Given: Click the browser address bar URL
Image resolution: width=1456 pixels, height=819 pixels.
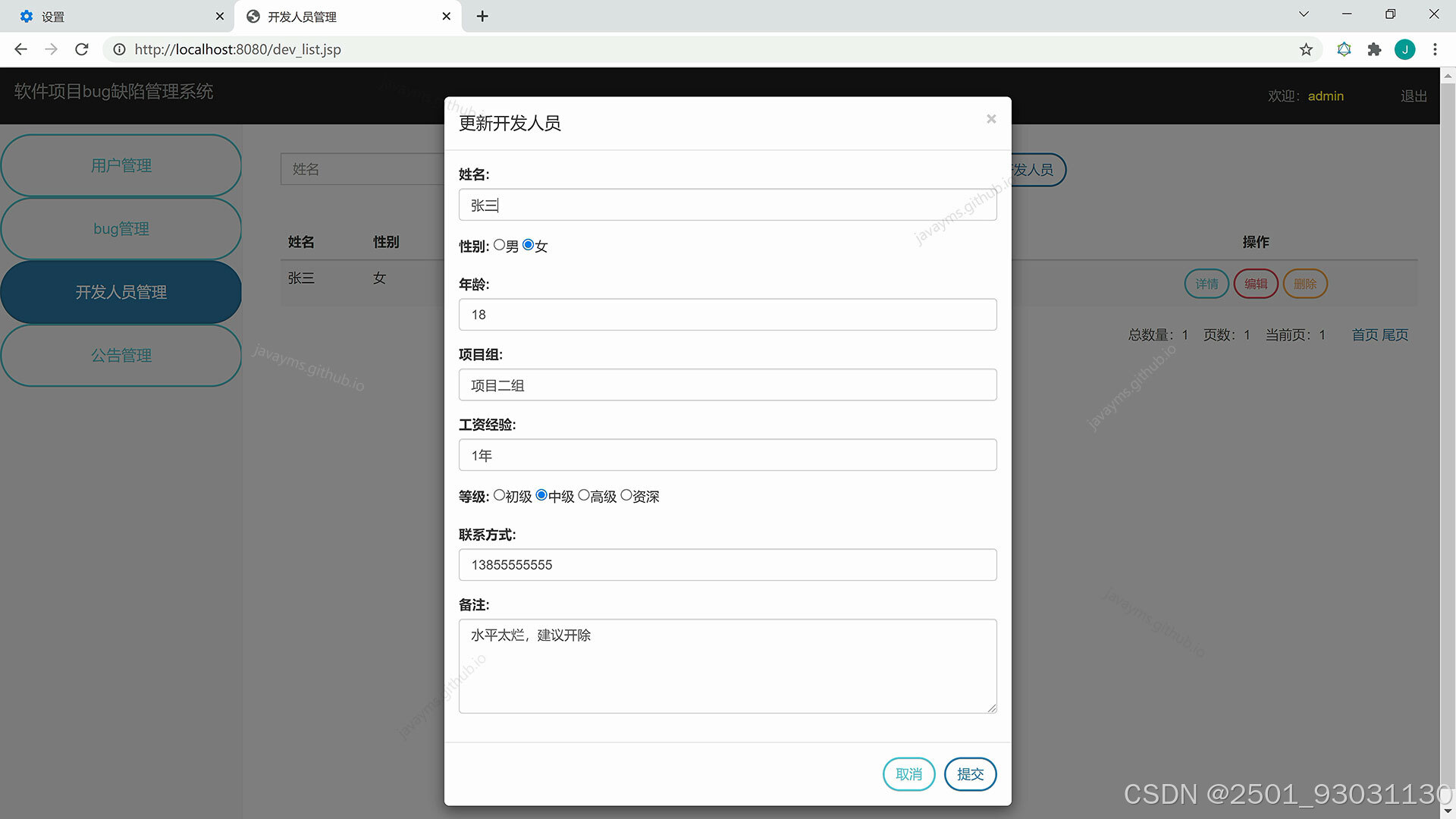Looking at the screenshot, I should click(237, 49).
